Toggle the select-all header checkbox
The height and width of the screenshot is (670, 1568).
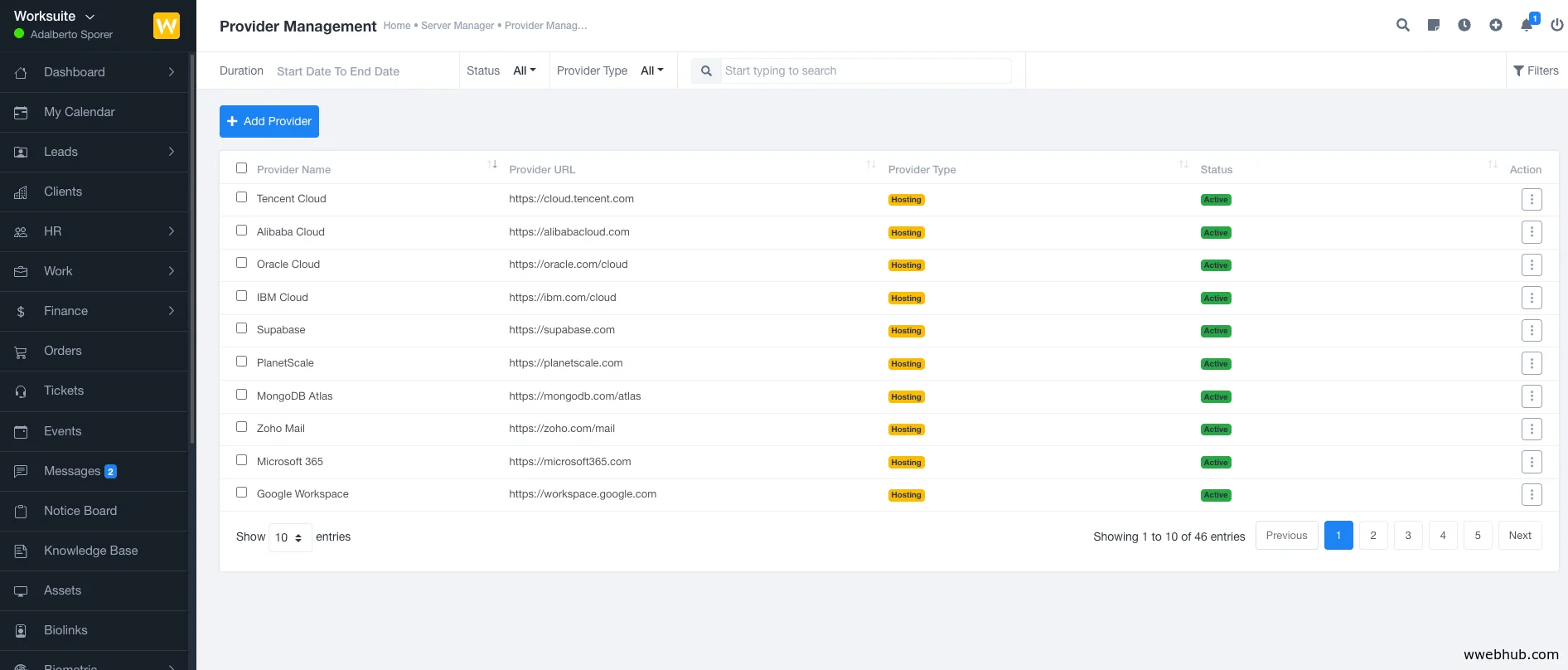[x=241, y=168]
